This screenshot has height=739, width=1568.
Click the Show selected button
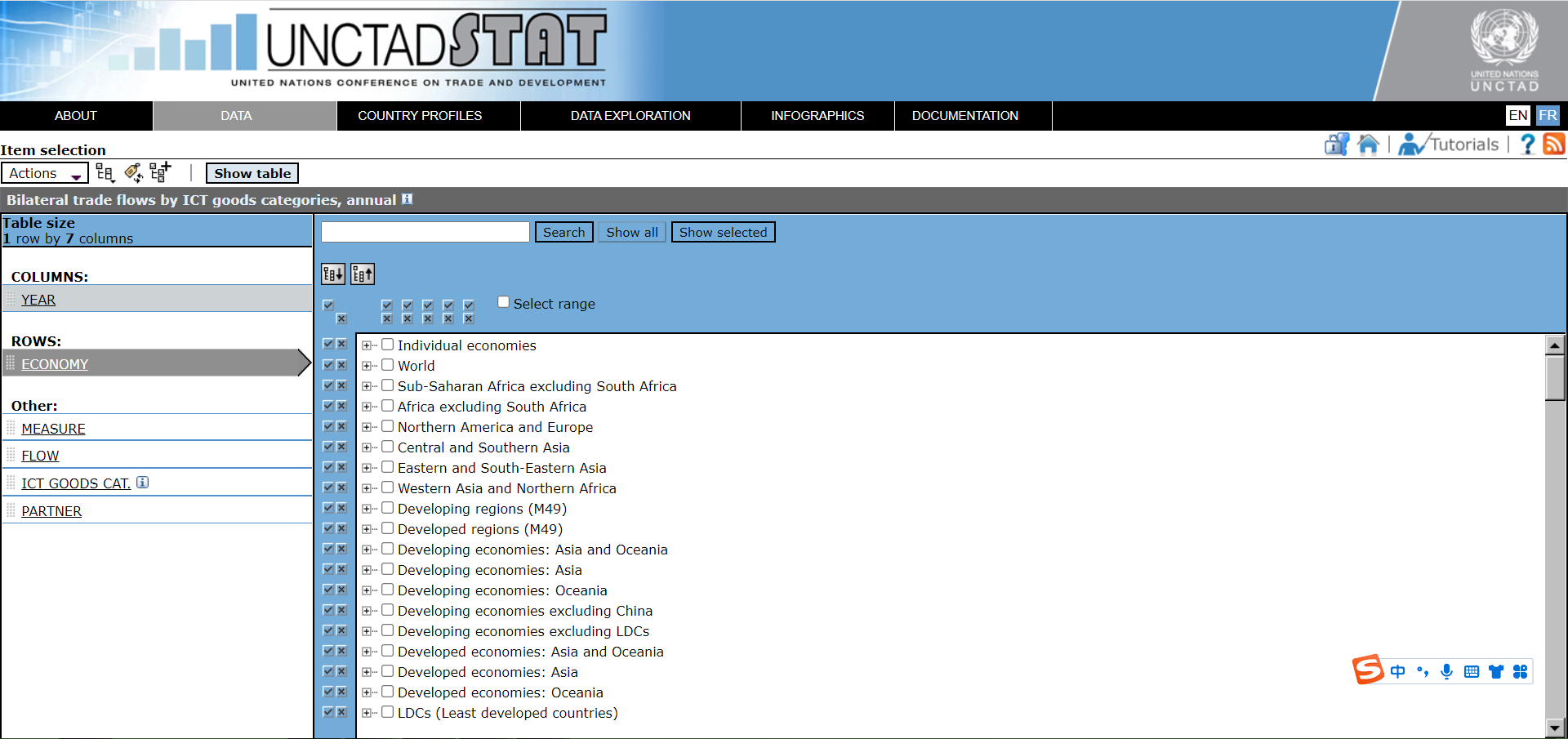pos(724,232)
